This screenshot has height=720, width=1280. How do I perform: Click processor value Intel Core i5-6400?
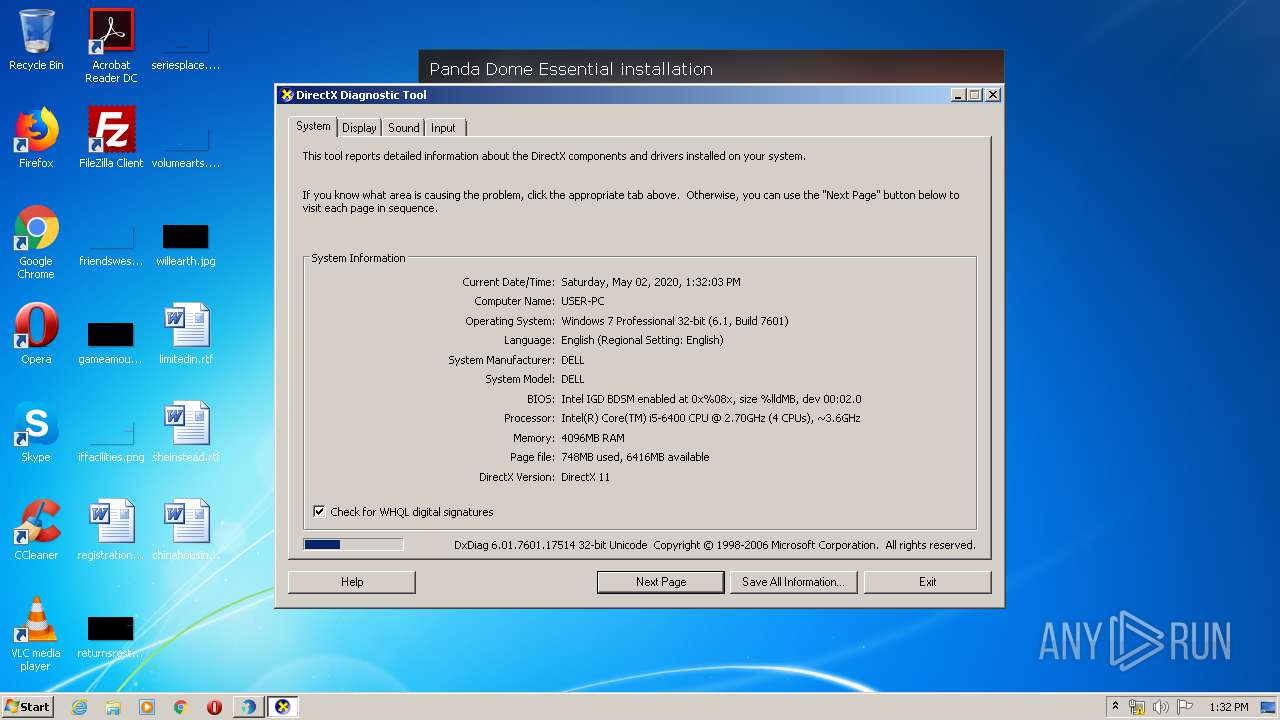point(711,418)
